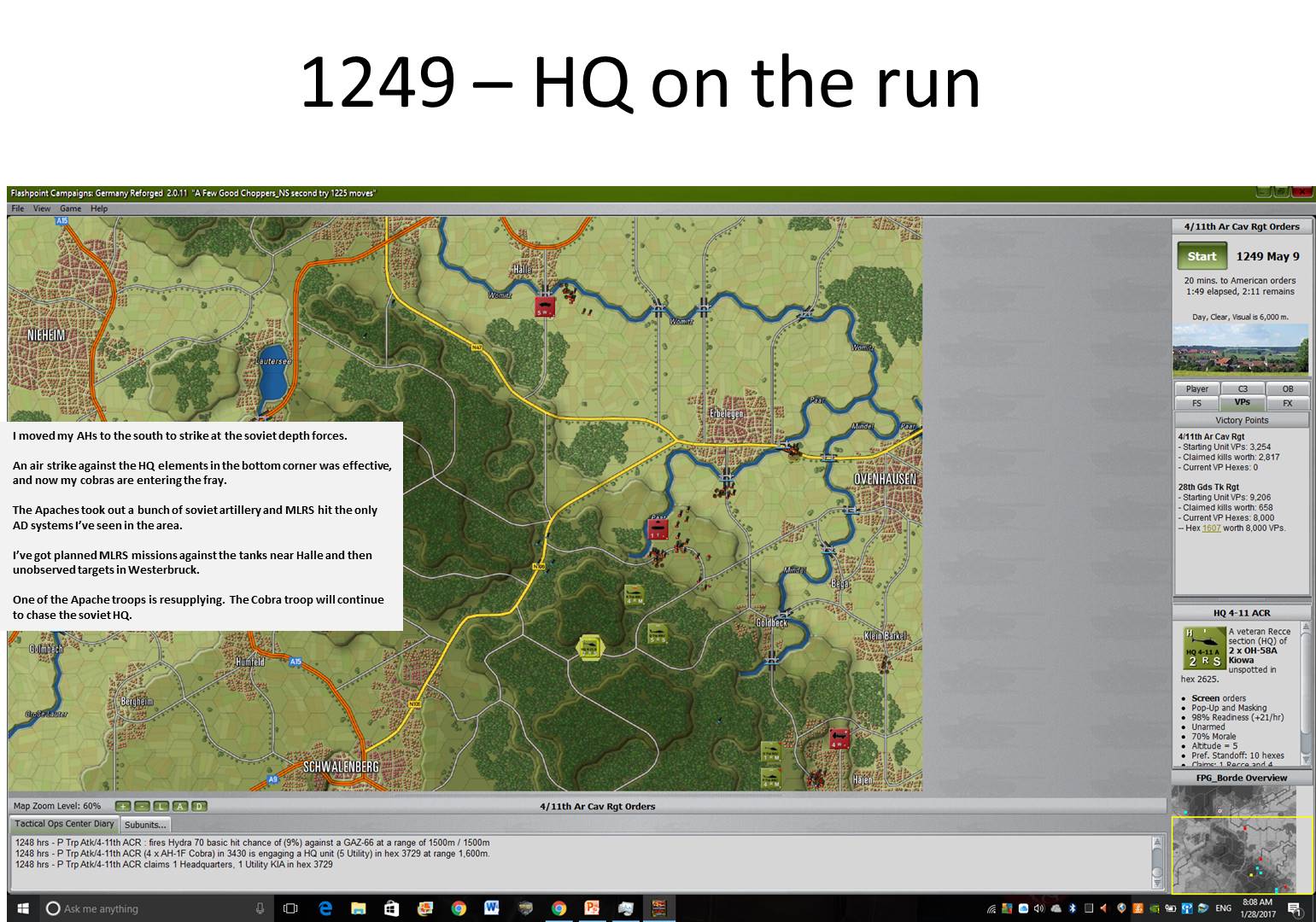This screenshot has width=1316, height=922.
Task: Click the Wi-Fi network tray icon
Action: 991,908
